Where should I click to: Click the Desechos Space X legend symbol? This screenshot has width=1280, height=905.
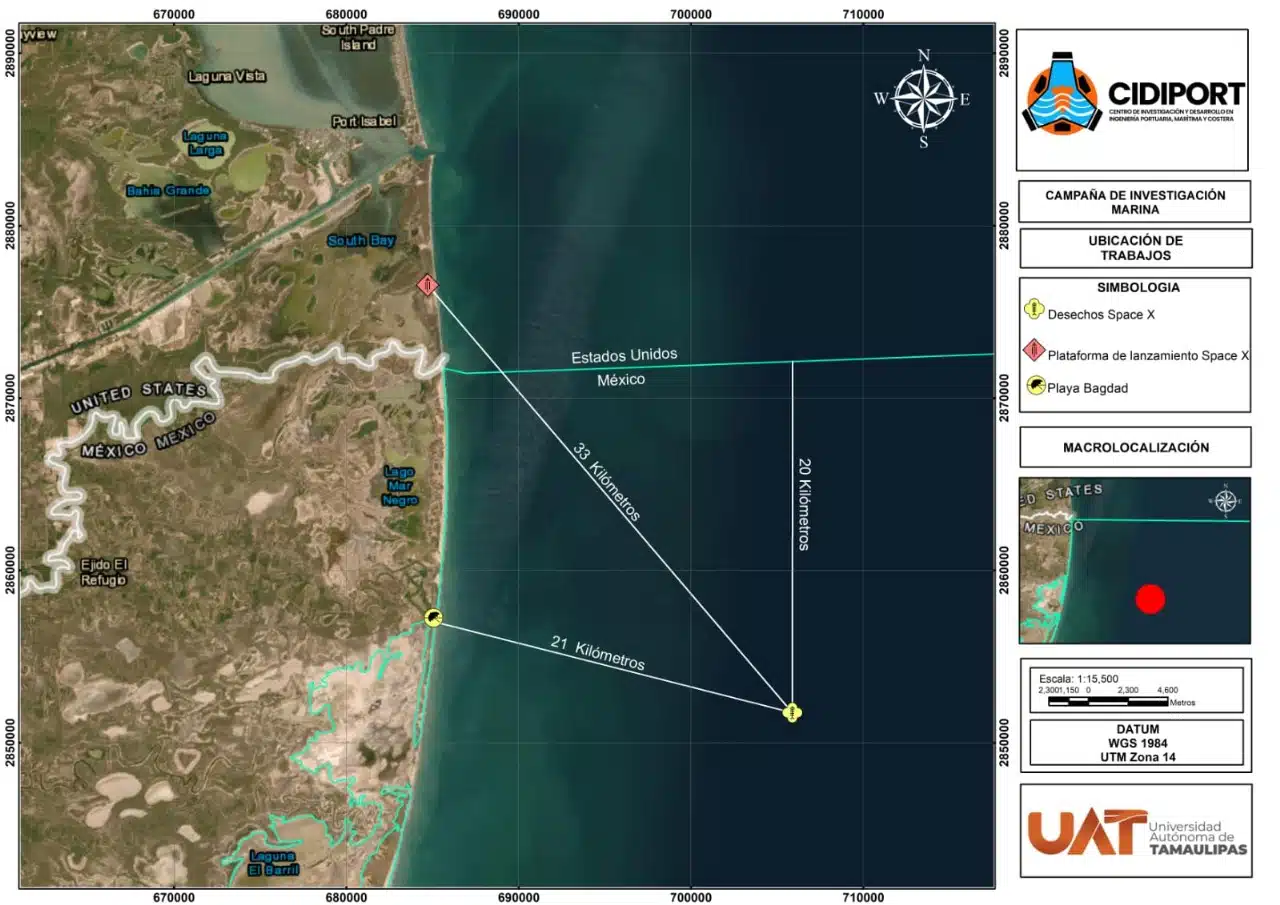tap(1036, 313)
